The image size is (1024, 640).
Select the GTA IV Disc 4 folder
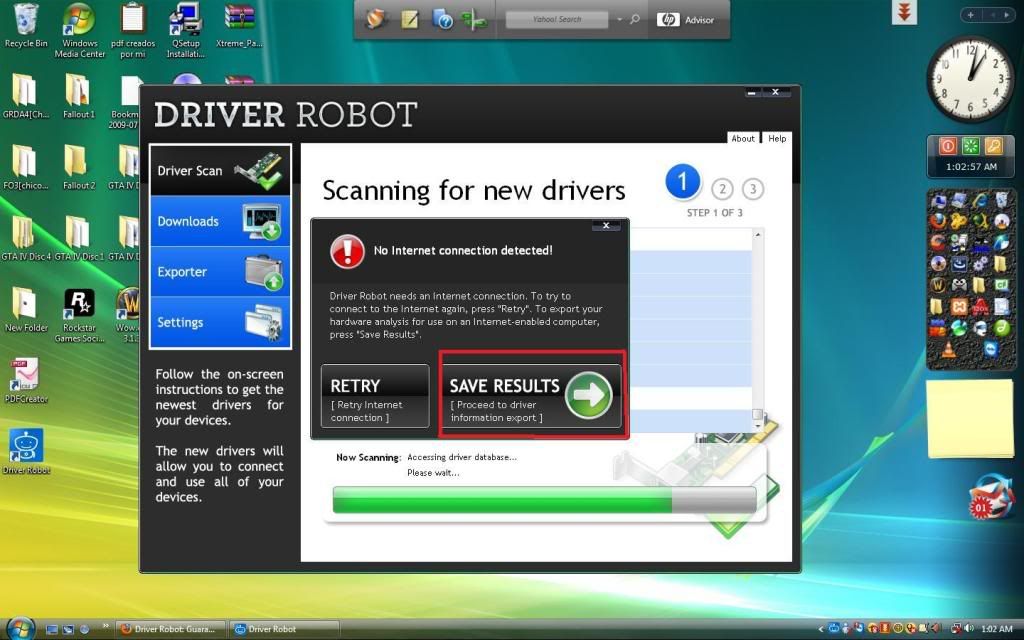click(25, 239)
